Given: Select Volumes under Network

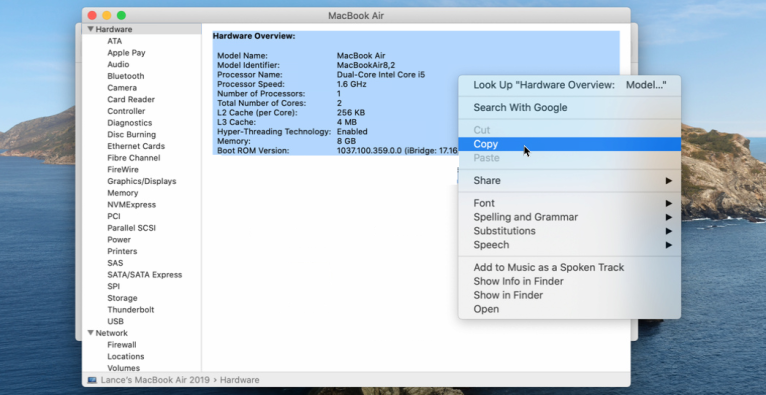Looking at the screenshot, I should 124,368.
